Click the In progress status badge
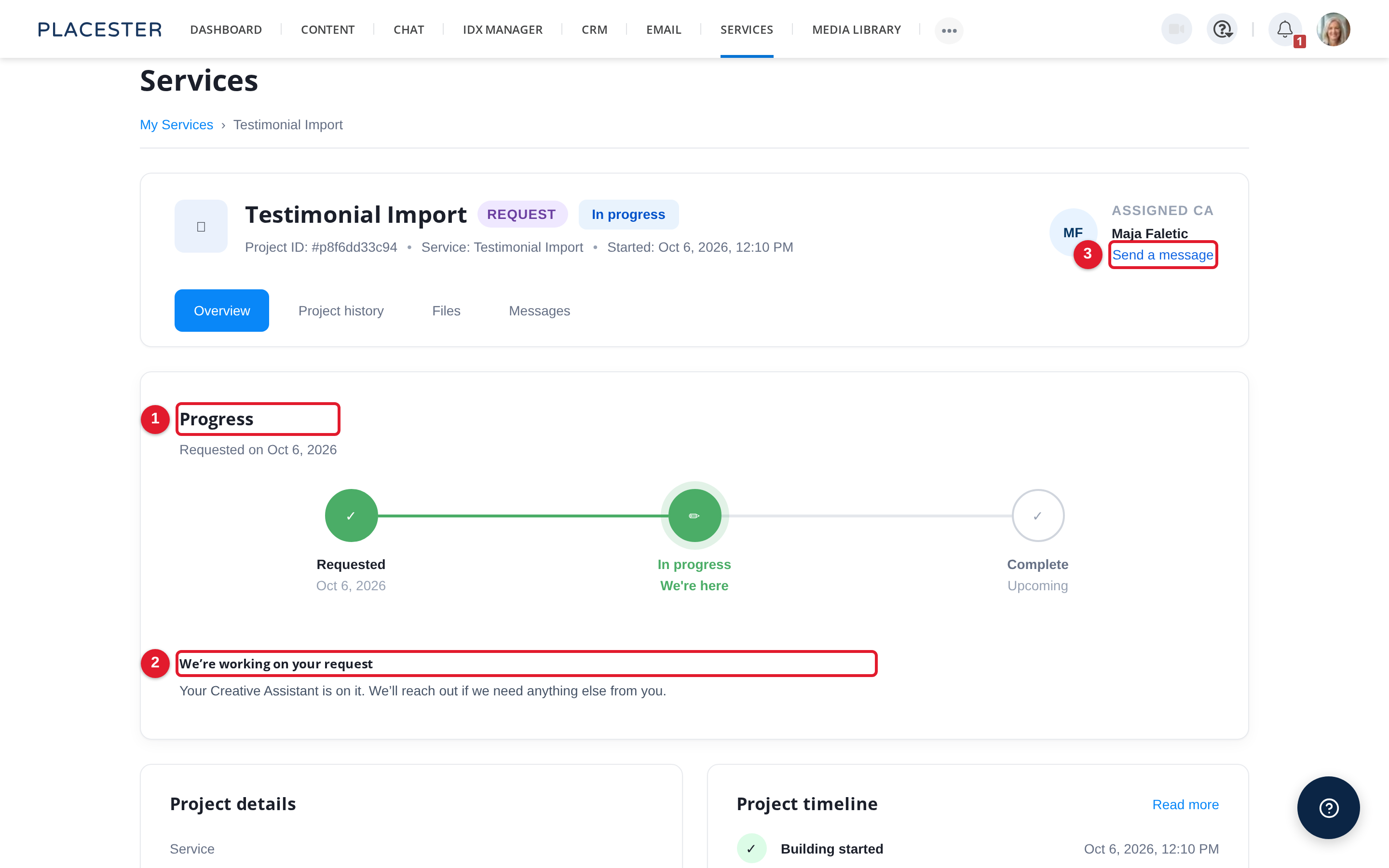Image resolution: width=1389 pixels, height=868 pixels. pyautogui.click(x=628, y=214)
